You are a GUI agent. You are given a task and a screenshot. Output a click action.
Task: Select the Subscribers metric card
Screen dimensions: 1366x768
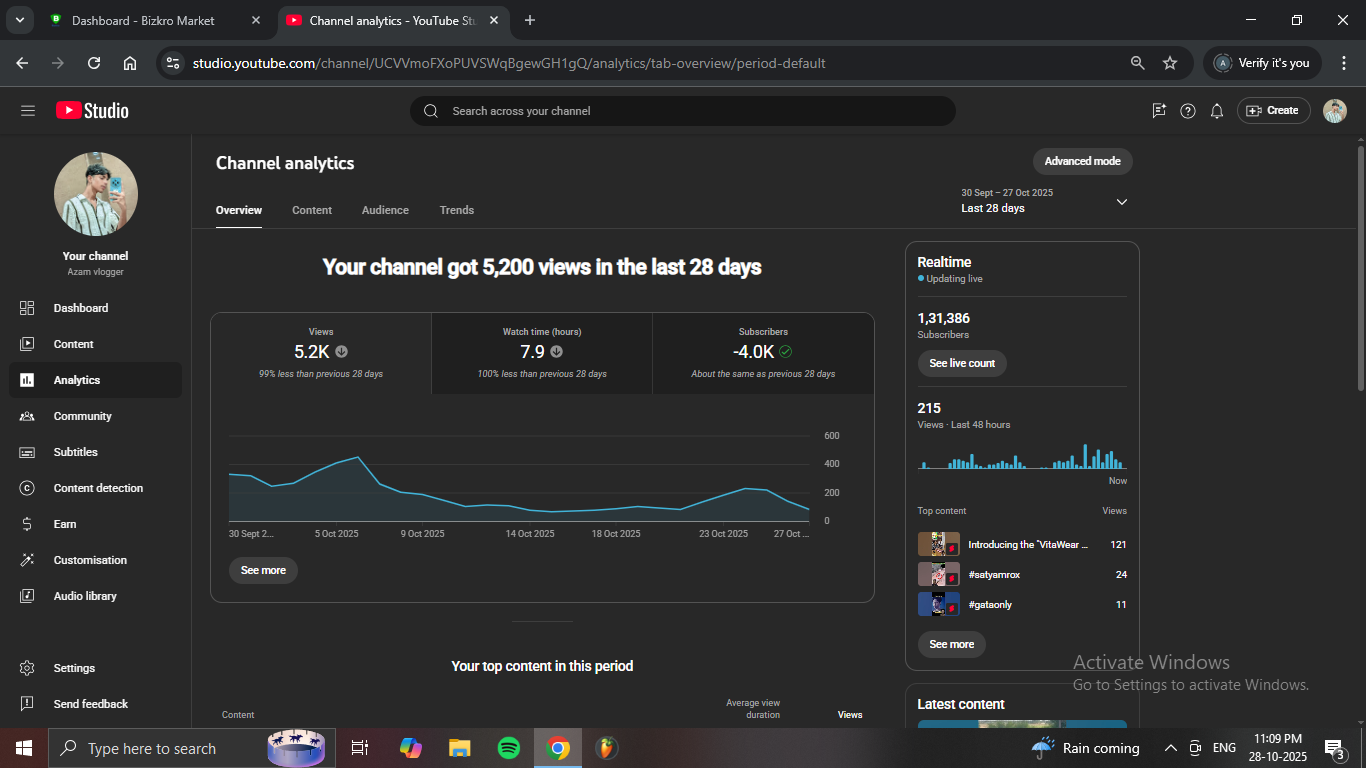(762, 353)
